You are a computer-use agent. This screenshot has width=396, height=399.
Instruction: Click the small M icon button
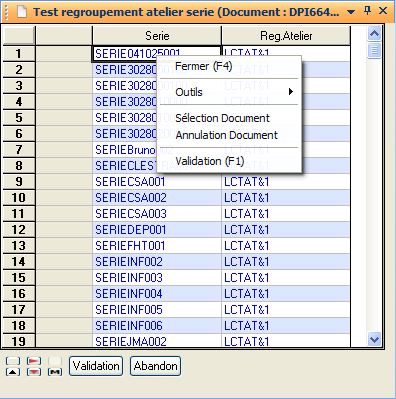[55, 372]
